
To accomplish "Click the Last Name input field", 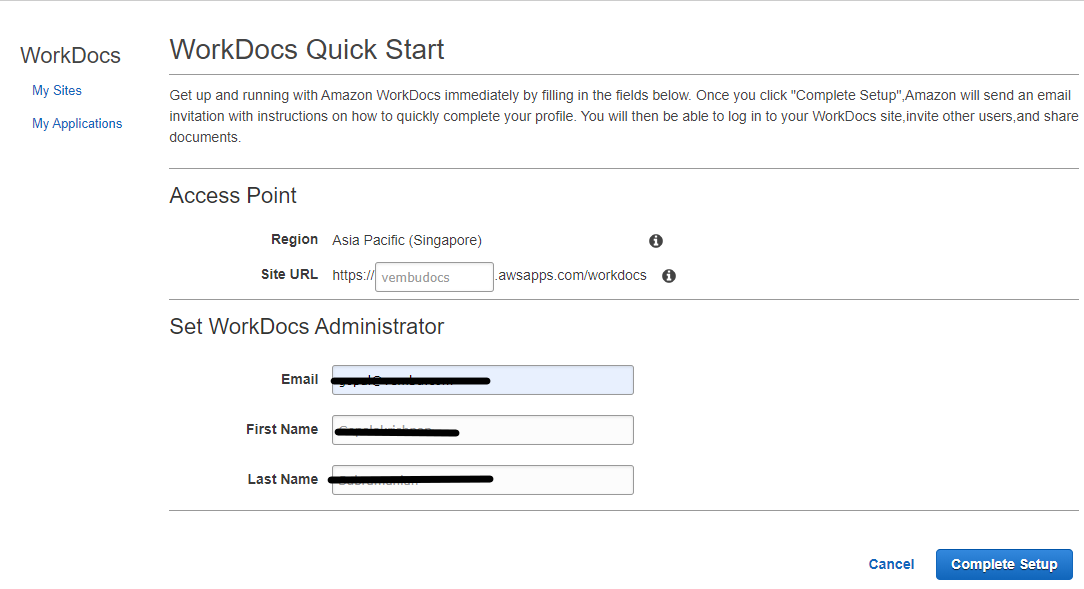I will (x=483, y=480).
